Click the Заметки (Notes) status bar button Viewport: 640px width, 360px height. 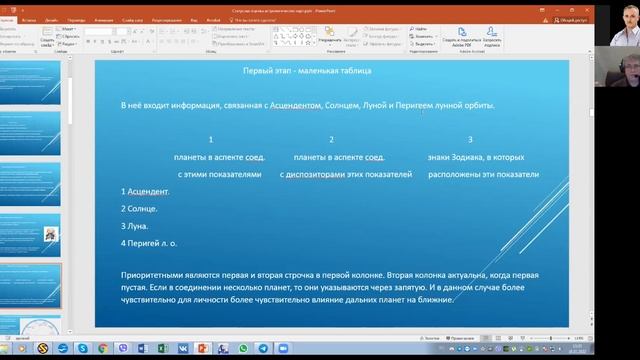tap(429, 338)
